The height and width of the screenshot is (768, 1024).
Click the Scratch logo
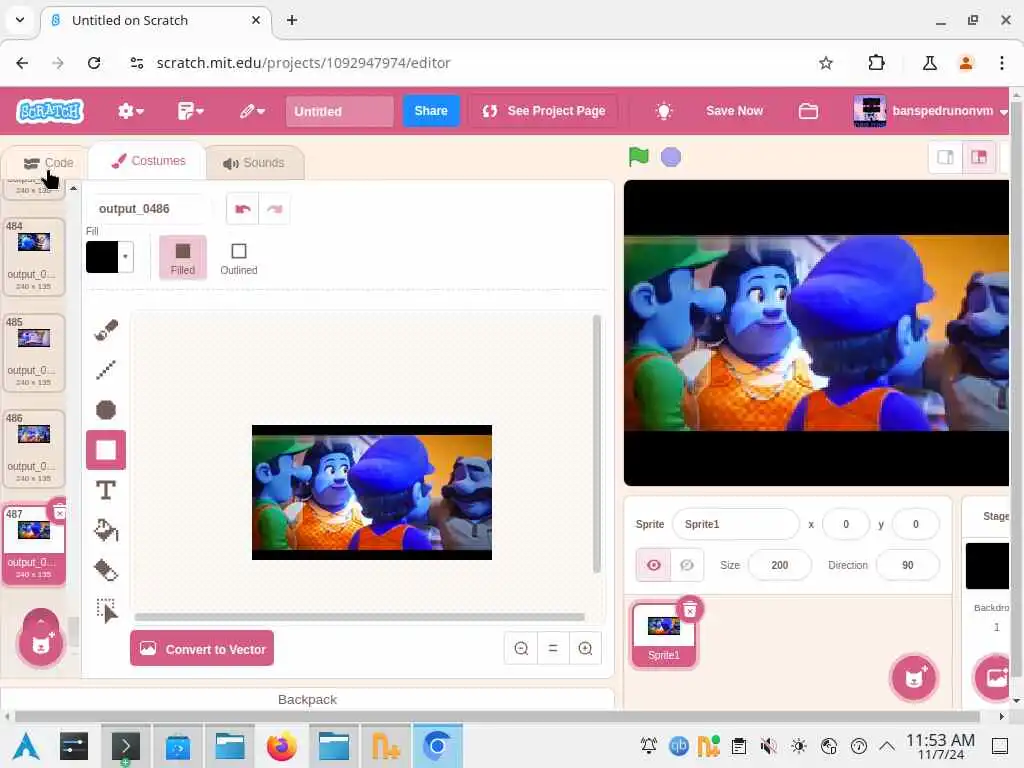pyautogui.click(x=50, y=111)
